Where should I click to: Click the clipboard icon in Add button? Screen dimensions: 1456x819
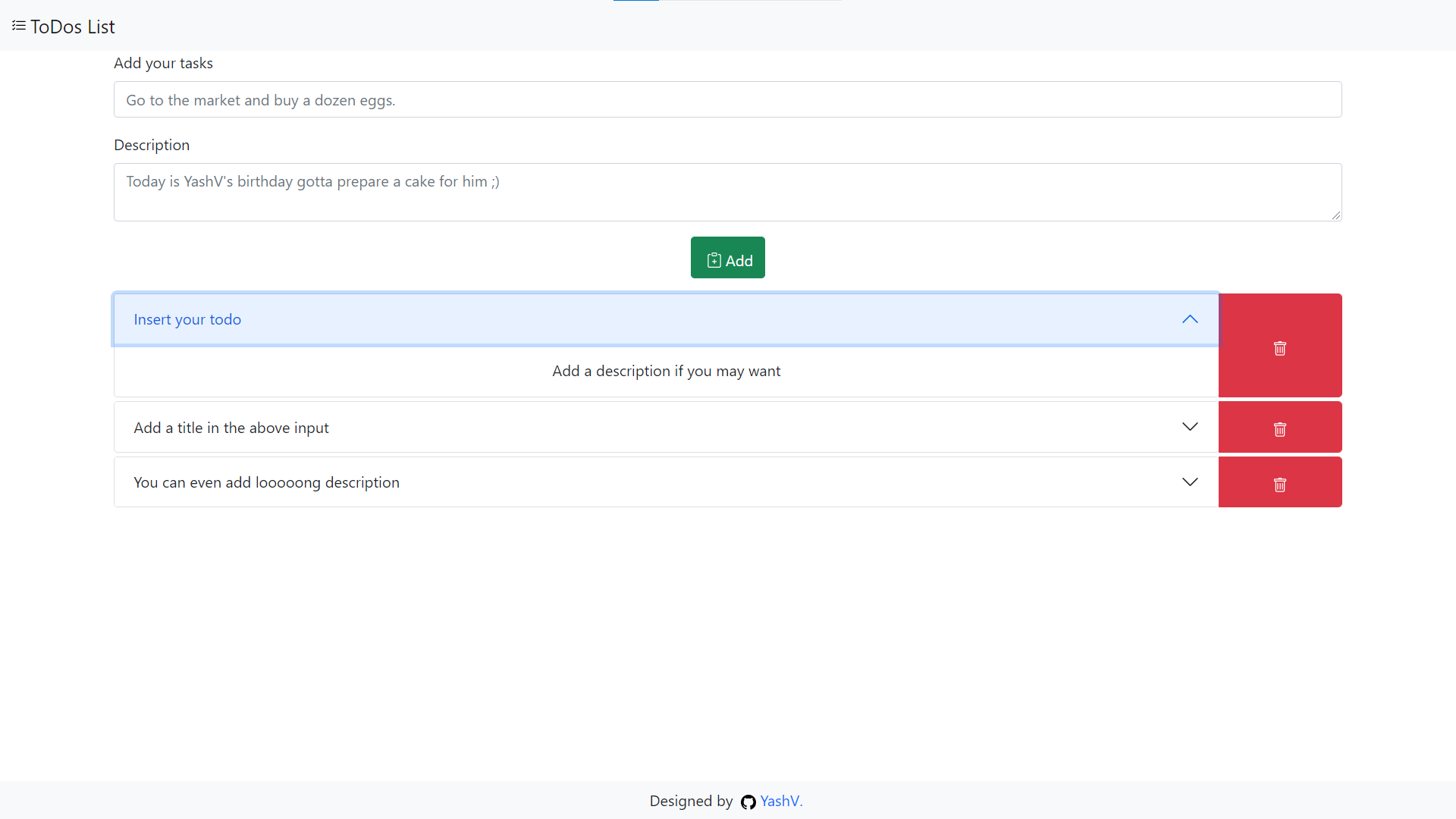tap(714, 261)
